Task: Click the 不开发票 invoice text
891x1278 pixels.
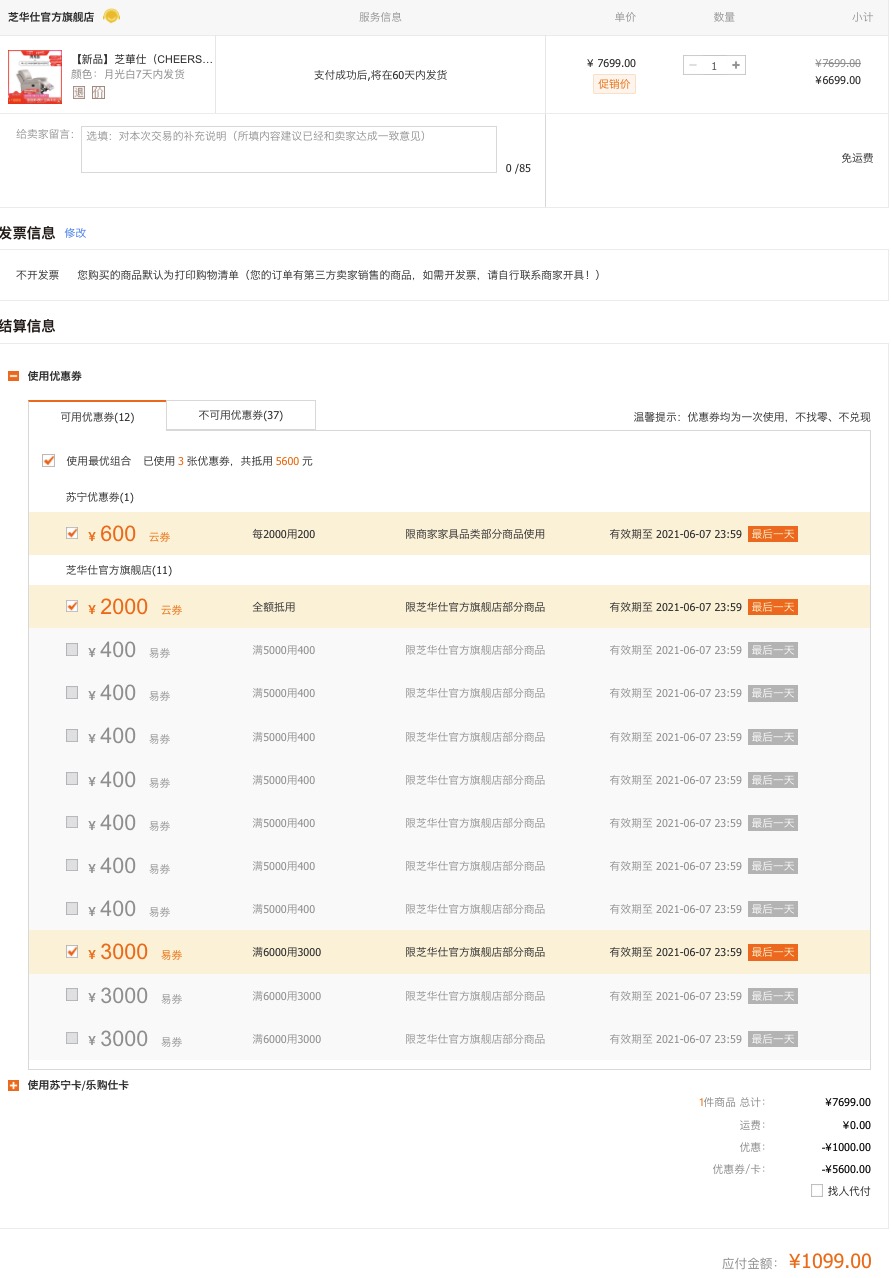Action: click(38, 274)
